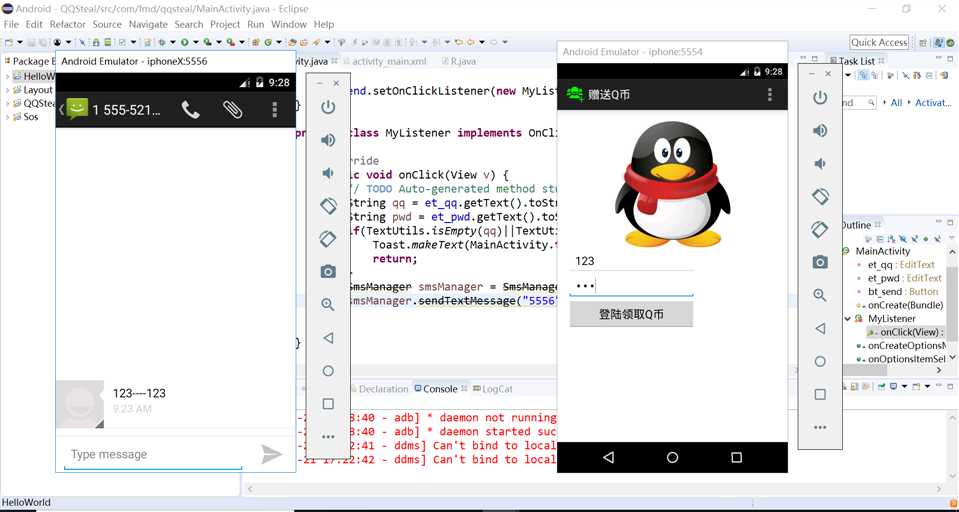Open the Project menu

225,24
